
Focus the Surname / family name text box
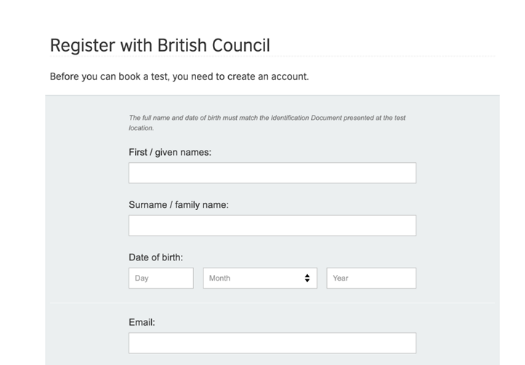click(272, 225)
